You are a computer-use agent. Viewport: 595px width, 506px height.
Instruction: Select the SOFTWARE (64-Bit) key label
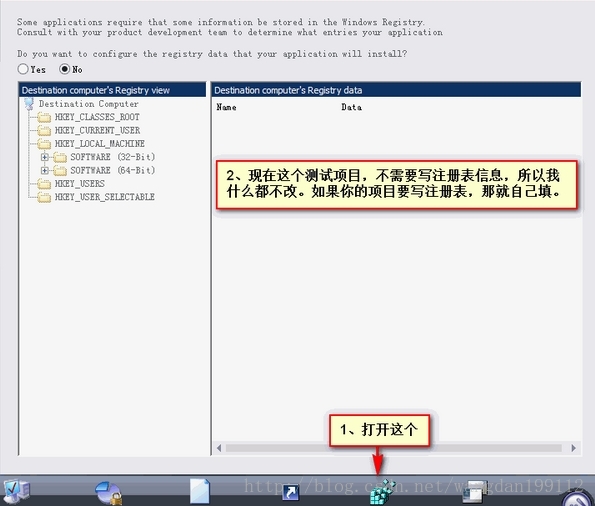click(x=113, y=170)
